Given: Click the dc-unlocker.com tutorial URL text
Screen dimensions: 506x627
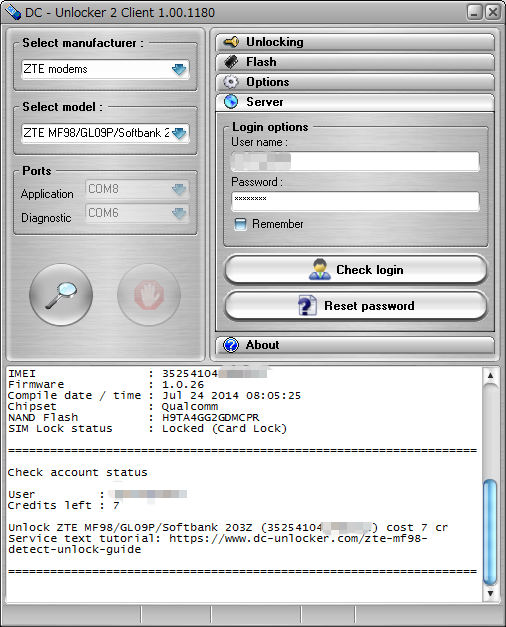Looking at the screenshot, I should (218, 544).
